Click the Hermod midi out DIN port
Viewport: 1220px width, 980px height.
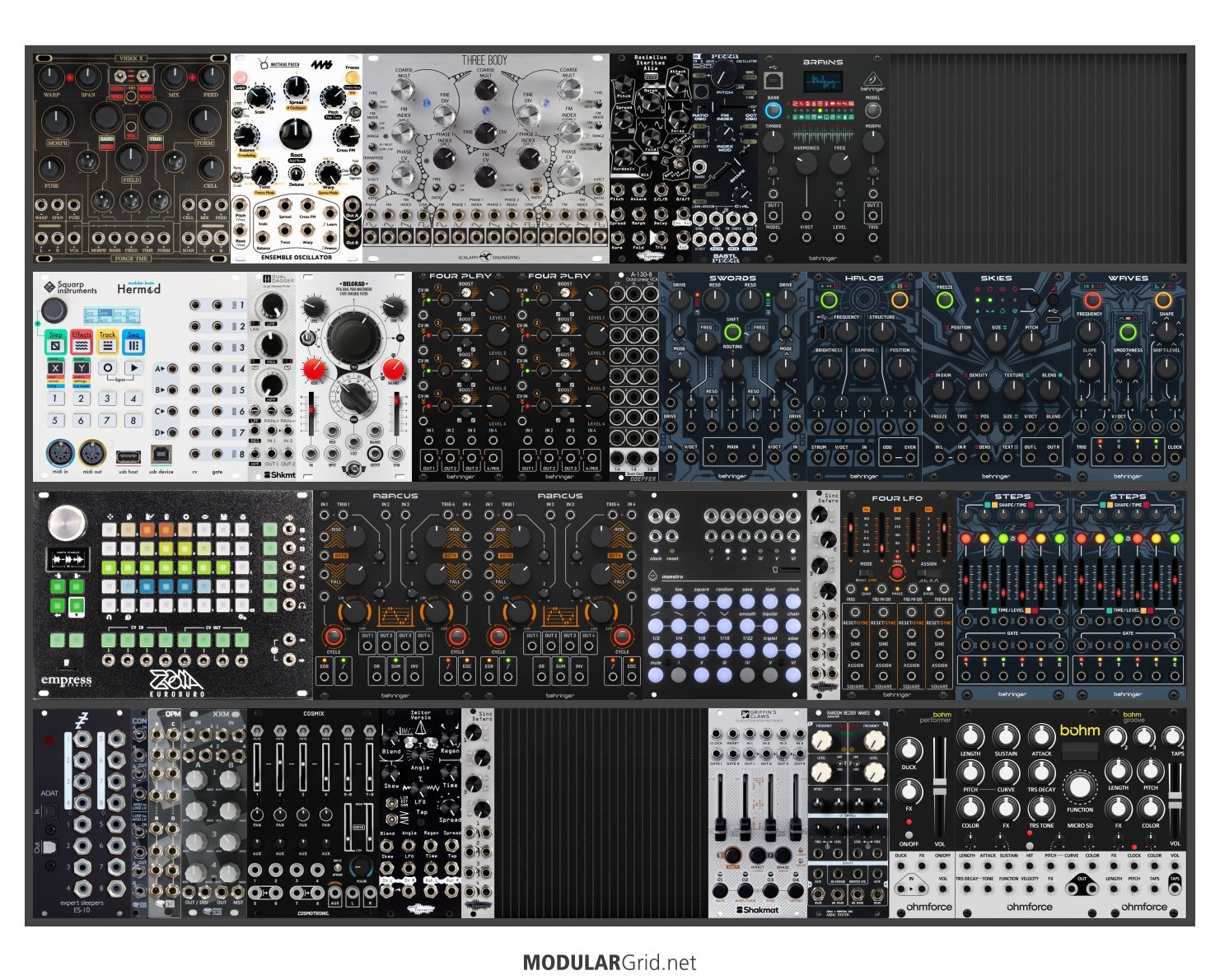click(x=92, y=453)
